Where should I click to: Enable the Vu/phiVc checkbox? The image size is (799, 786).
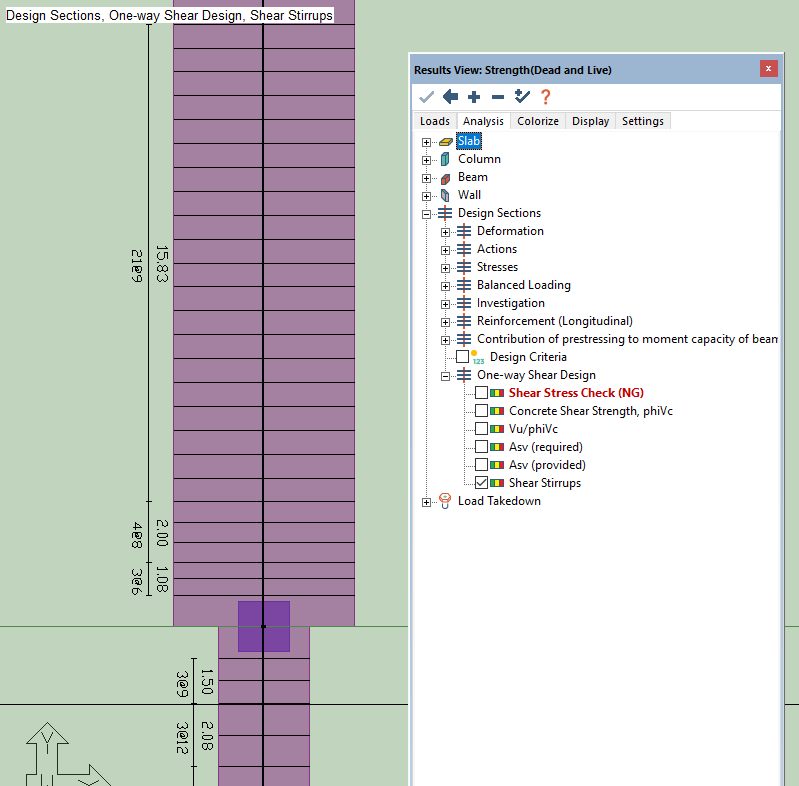click(482, 429)
